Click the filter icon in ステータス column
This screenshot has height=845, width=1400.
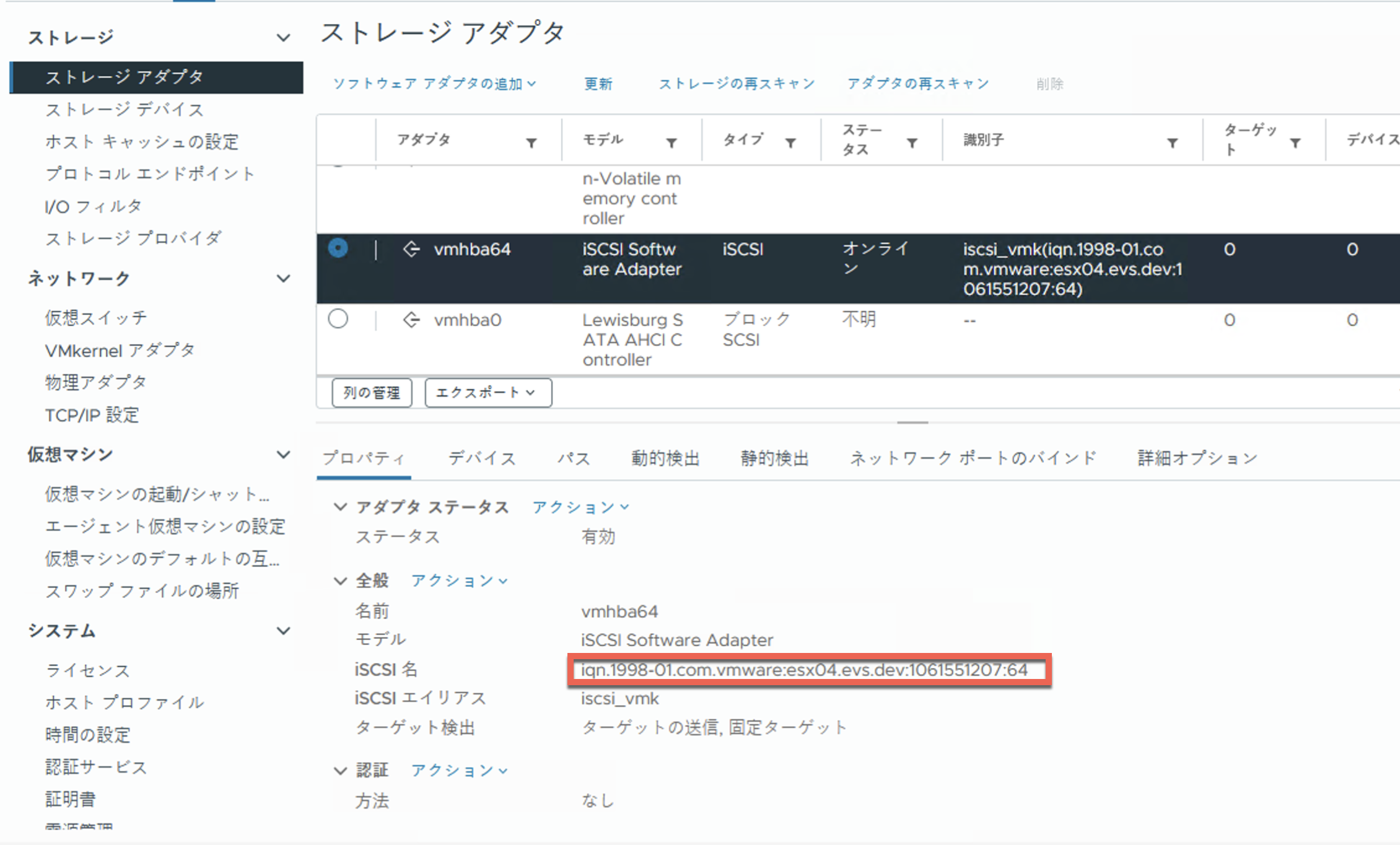(912, 143)
